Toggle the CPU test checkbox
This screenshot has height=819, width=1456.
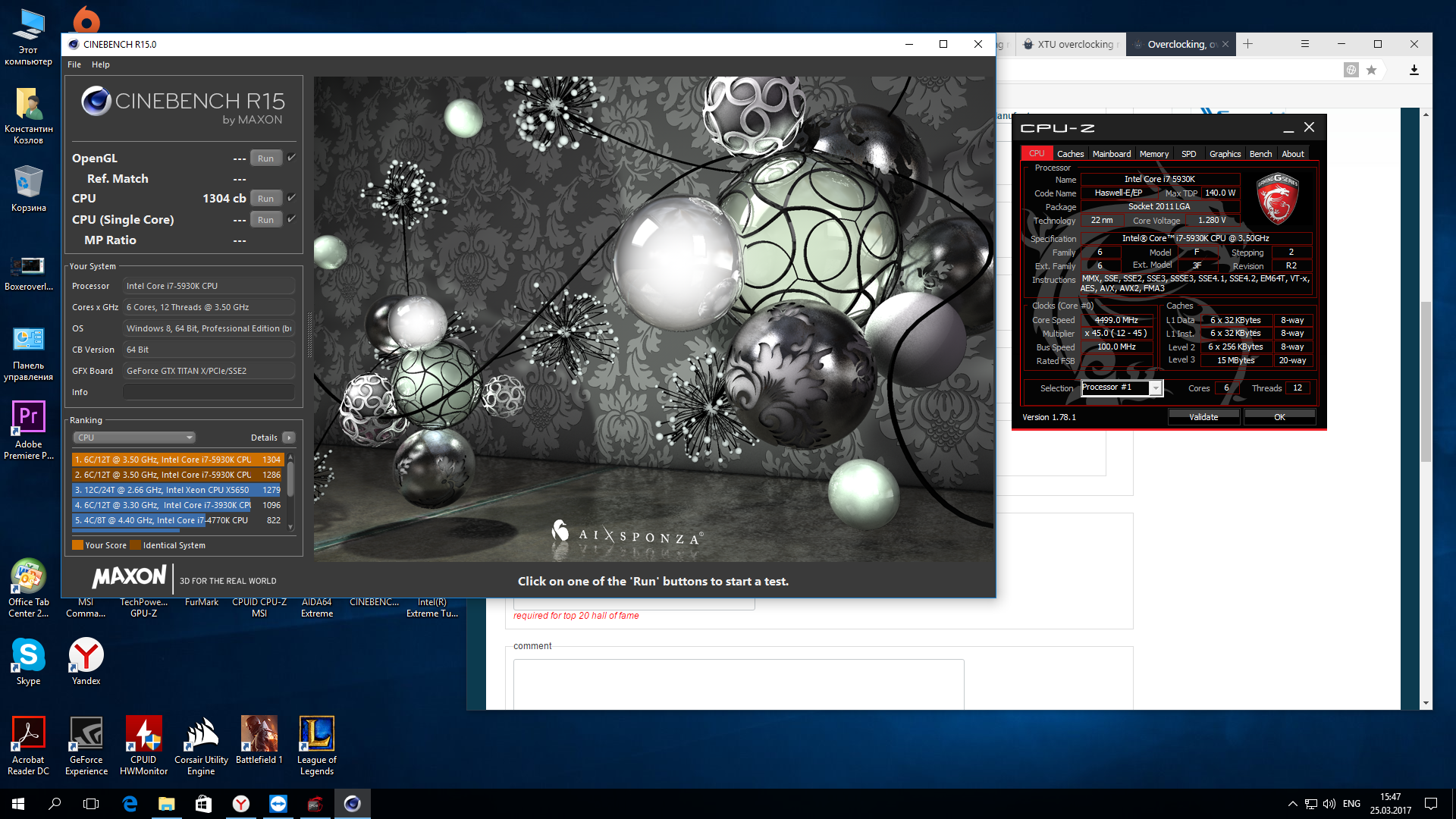click(x=291, y=198)
